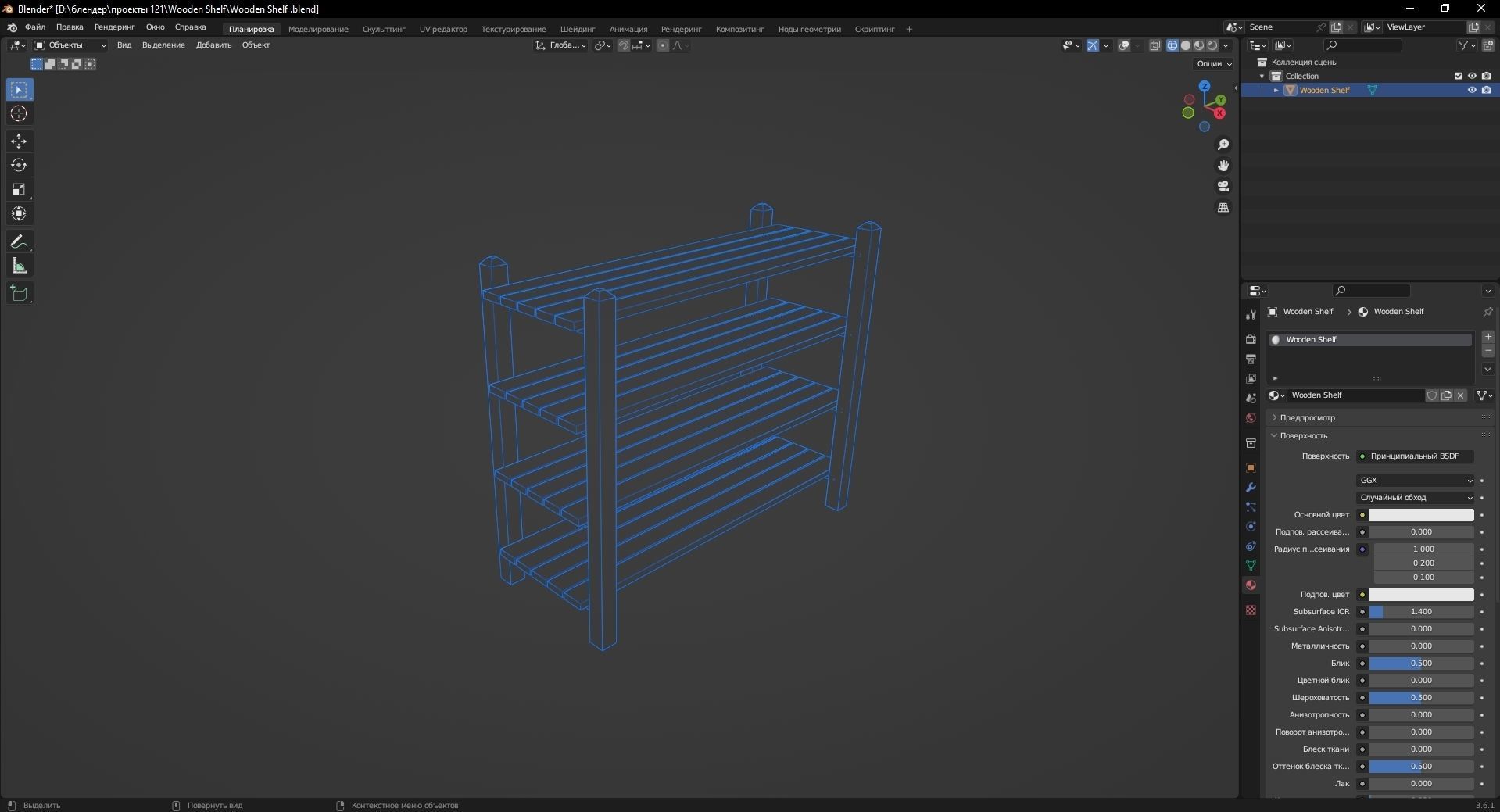Collapse the Поверхность panel
The height and width of the screenshot is (812, 1500).
coord(1303,435)
